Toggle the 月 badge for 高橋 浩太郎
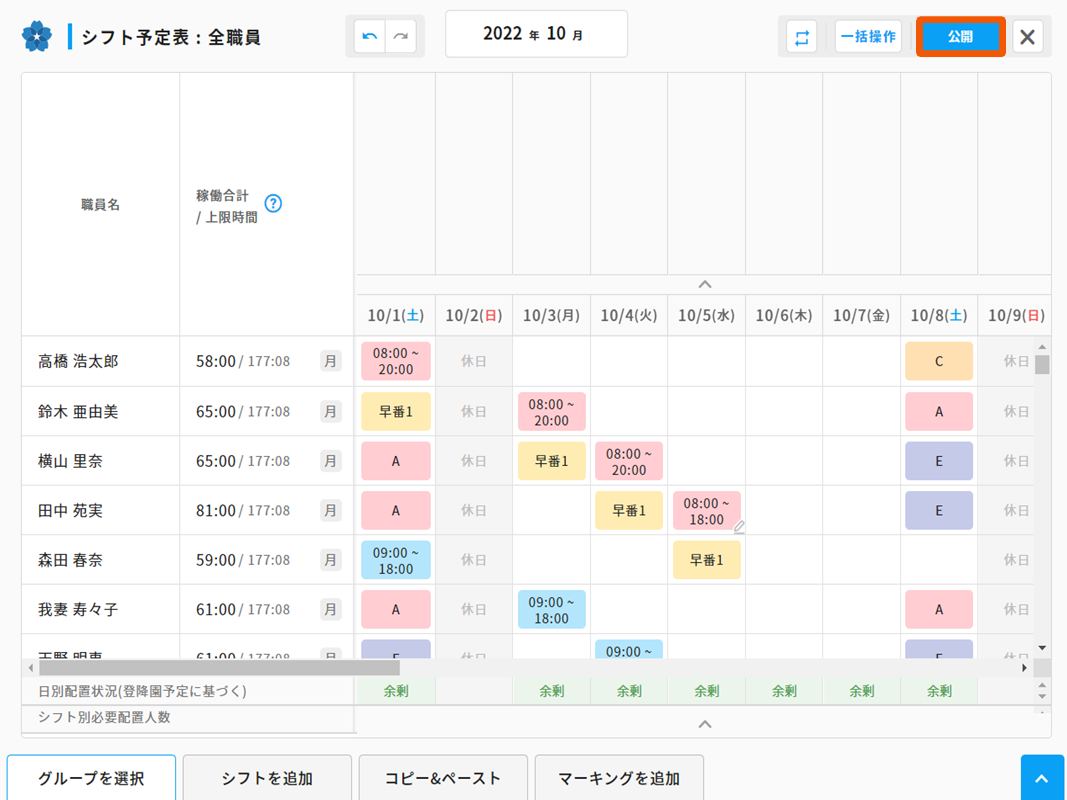The image size is (1067, 800). point(330,361)
